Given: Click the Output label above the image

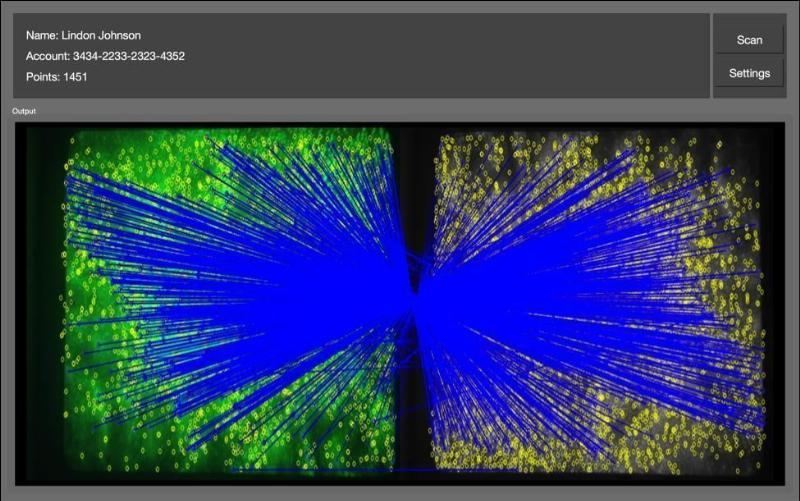Looking at the screenshot, I should point(23,111).
